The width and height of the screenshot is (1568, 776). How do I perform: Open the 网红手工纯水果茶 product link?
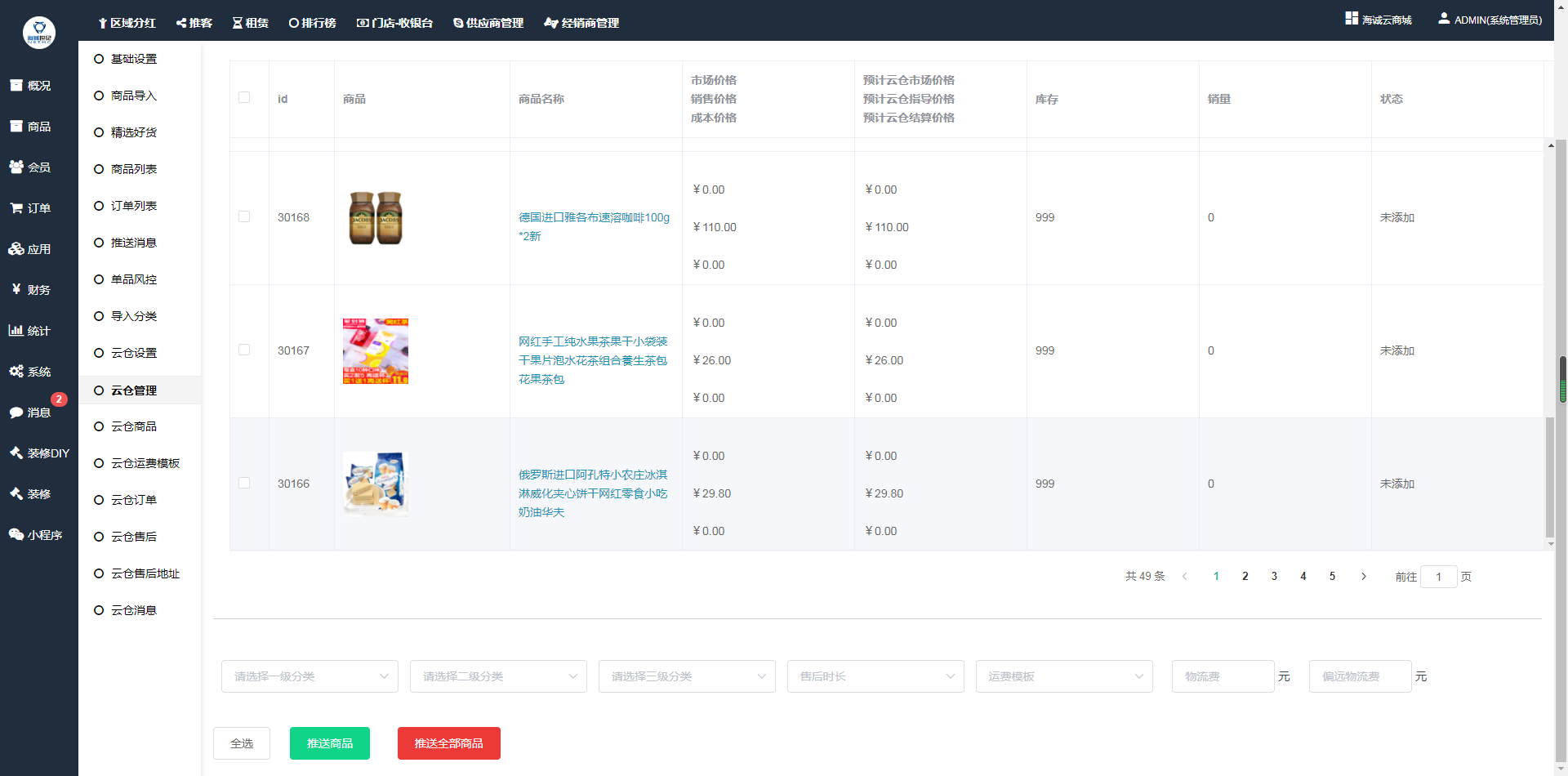click(593, 360)
